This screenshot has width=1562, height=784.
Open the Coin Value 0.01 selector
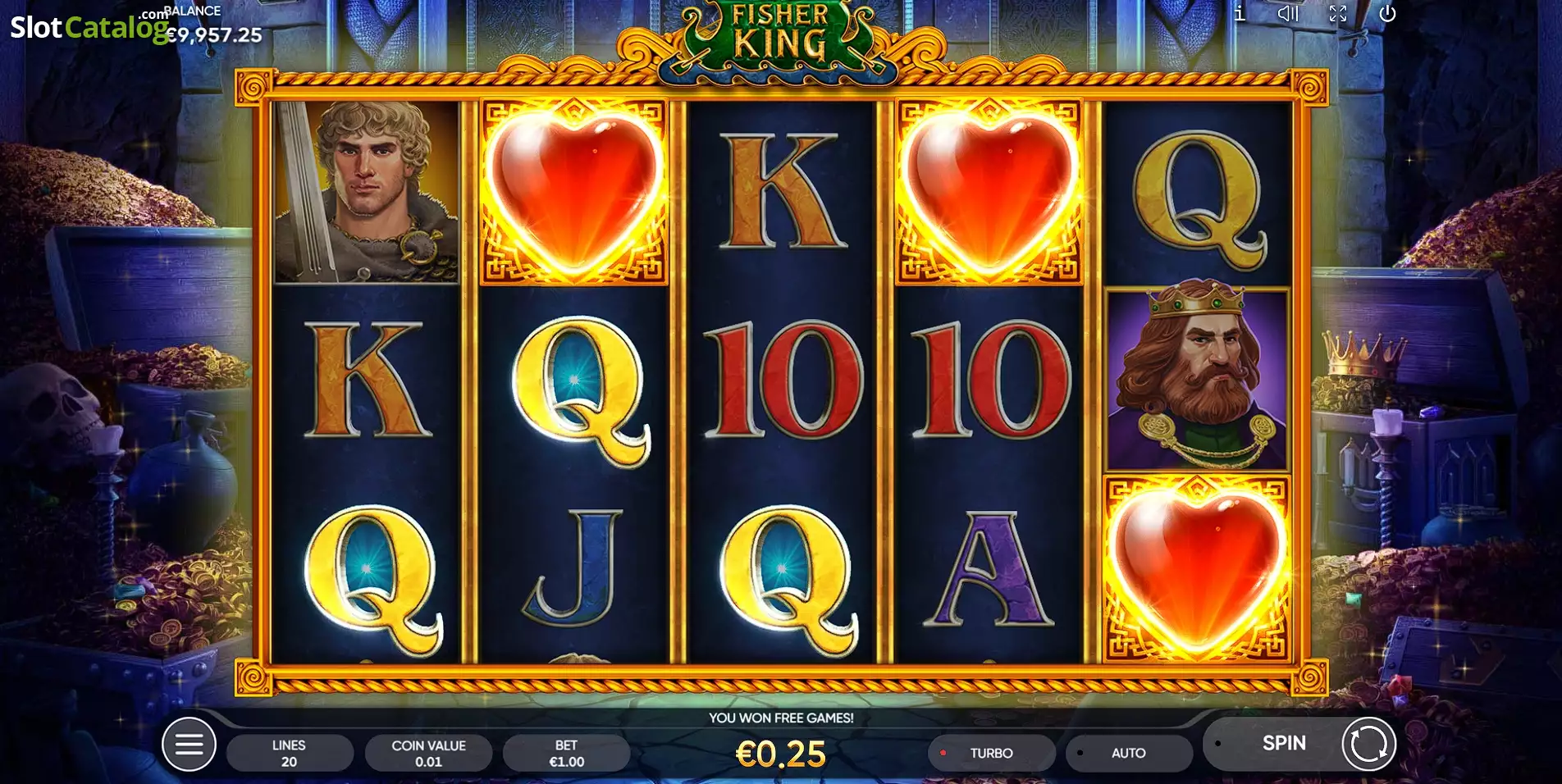[x=428, y=753]
